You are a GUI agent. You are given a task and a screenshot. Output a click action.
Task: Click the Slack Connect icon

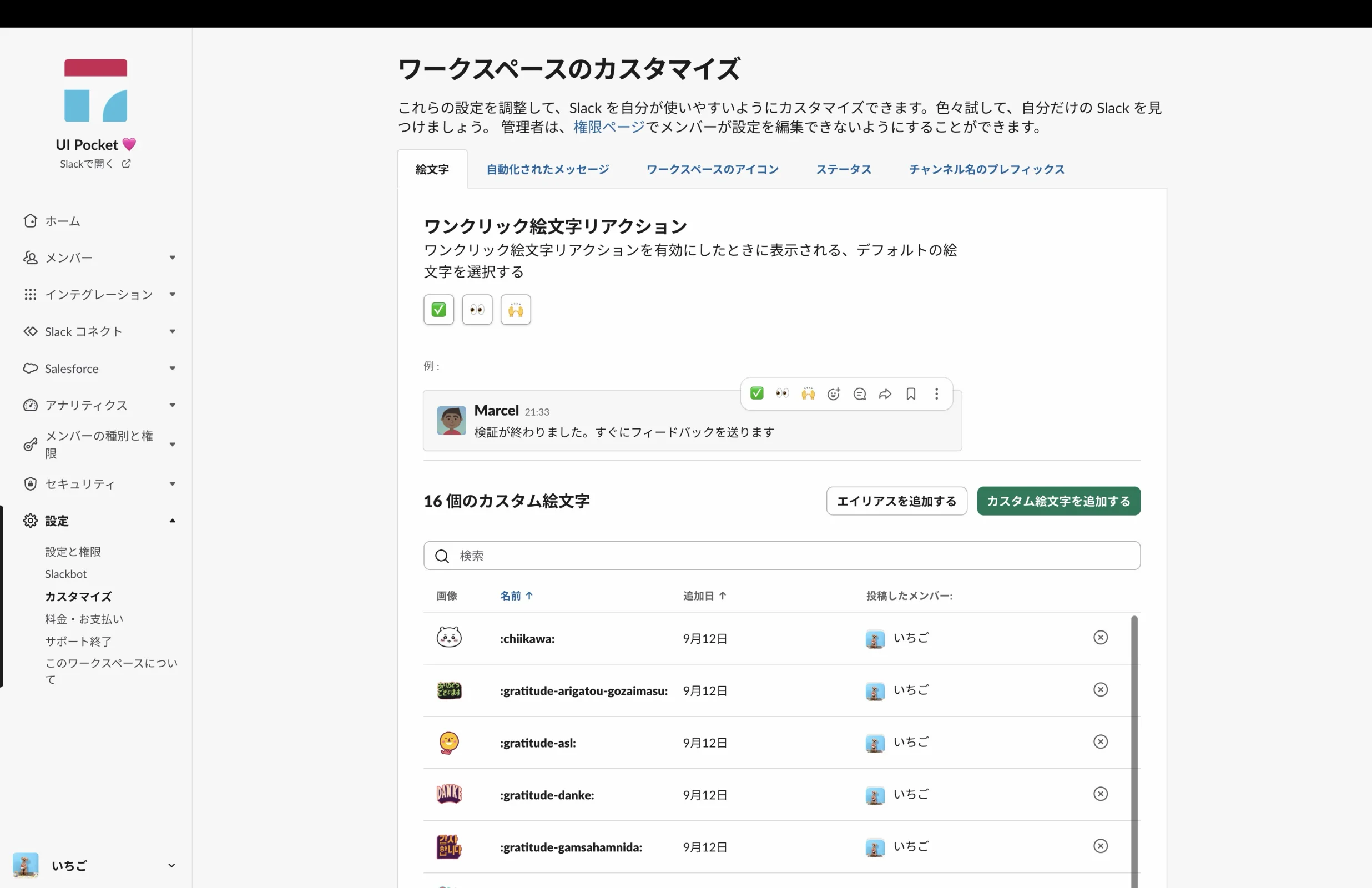pos(31,331)
